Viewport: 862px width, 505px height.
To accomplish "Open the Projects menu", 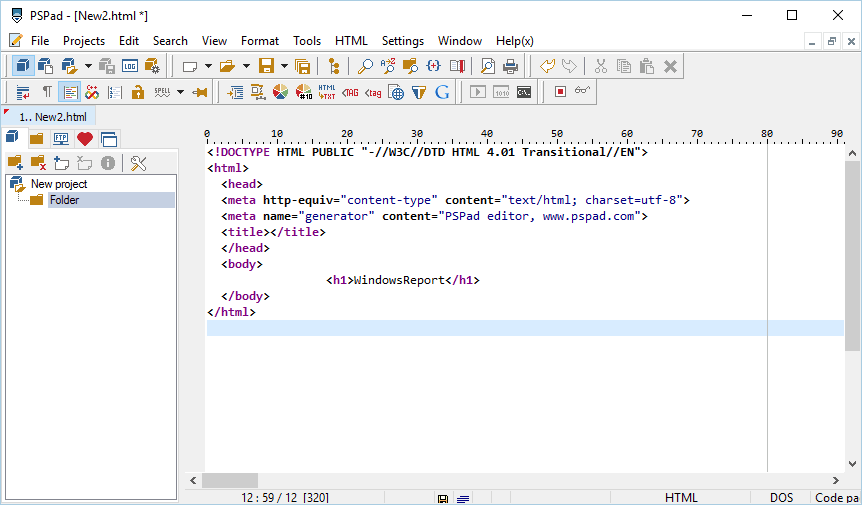I will pyautogui.click(x=84, y=41).
